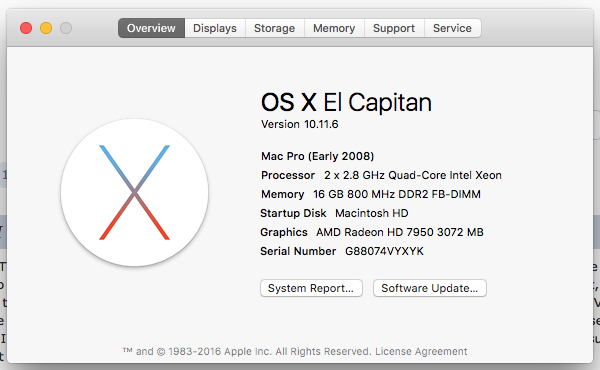This screenshot has width=600, height=370.
Task: Switch to the Memory tab
Action: [x=334, y=28]
